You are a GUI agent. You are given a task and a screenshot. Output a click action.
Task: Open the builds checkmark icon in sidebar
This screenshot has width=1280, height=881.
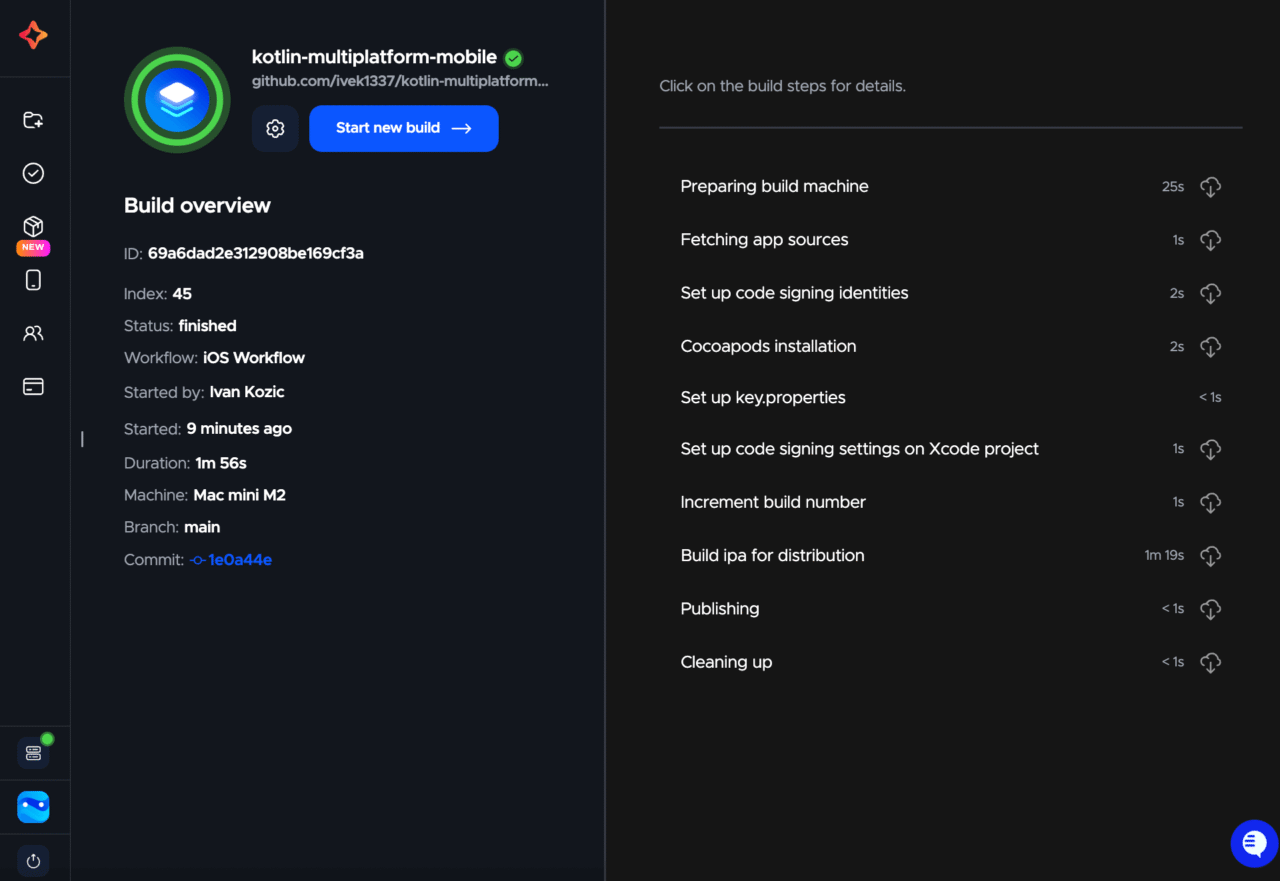point(33,174)
